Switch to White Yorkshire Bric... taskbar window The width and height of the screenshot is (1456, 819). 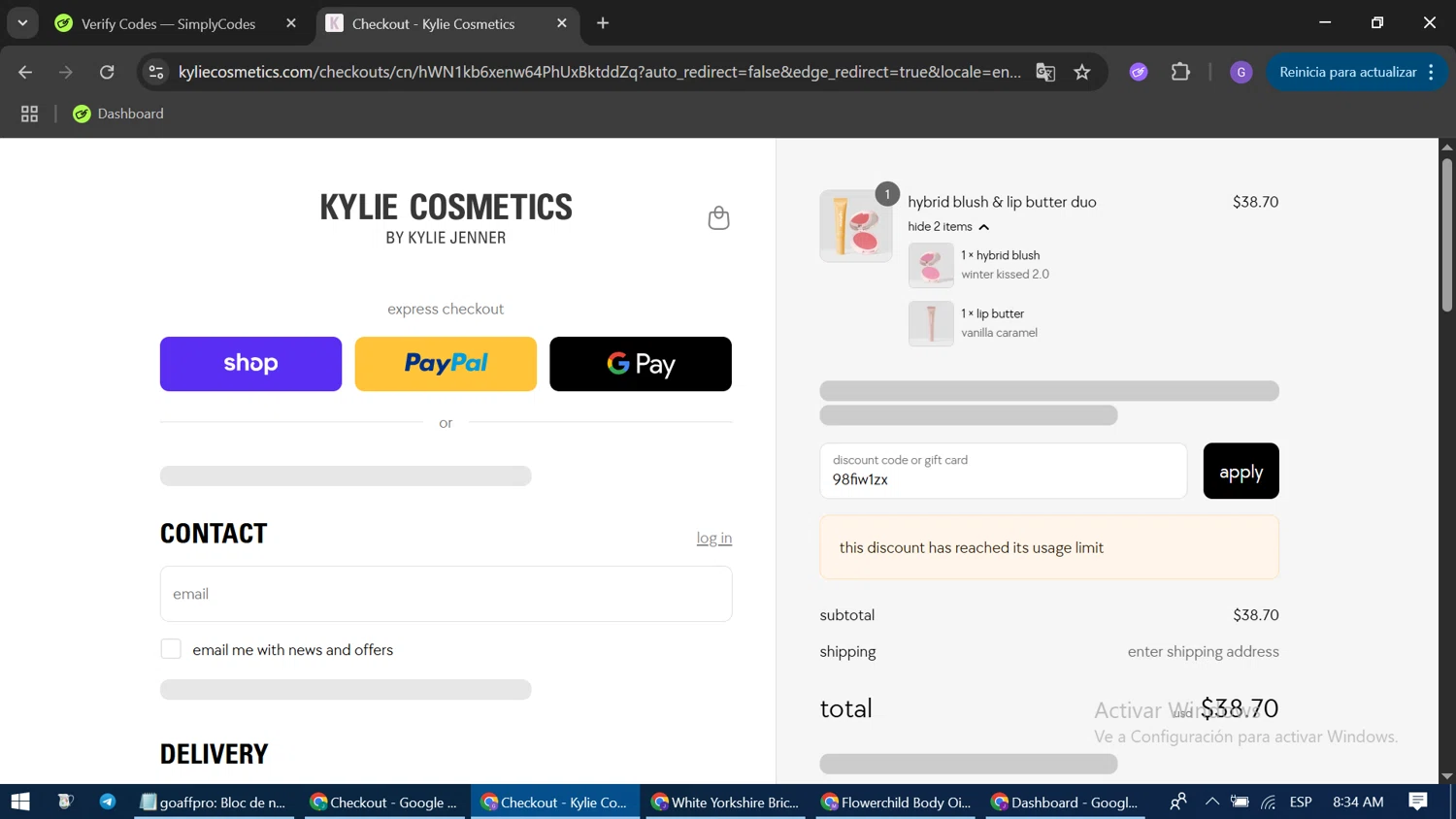725,802
